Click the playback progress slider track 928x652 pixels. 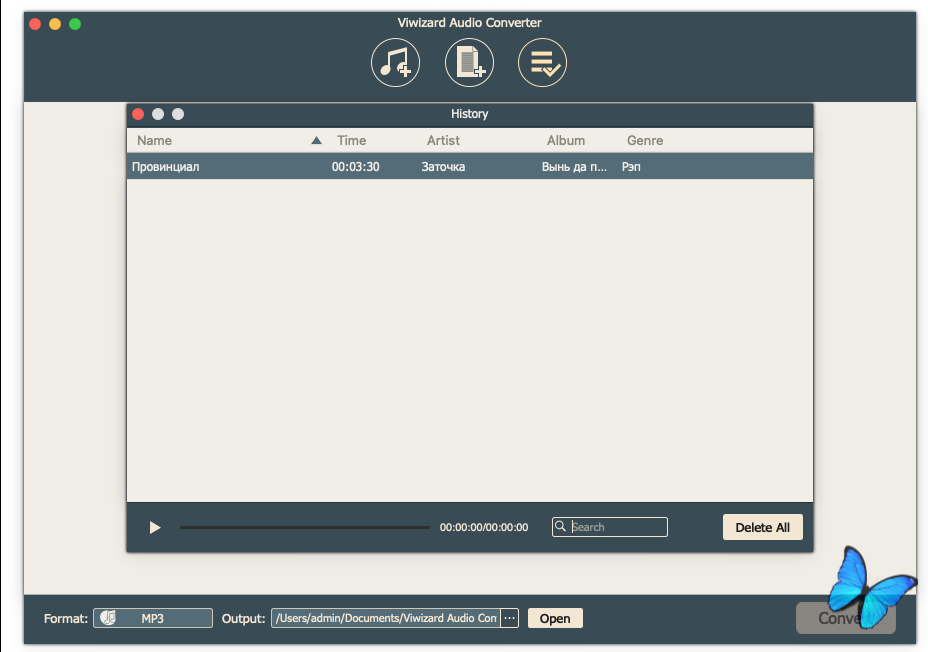[x=304, y=527]
